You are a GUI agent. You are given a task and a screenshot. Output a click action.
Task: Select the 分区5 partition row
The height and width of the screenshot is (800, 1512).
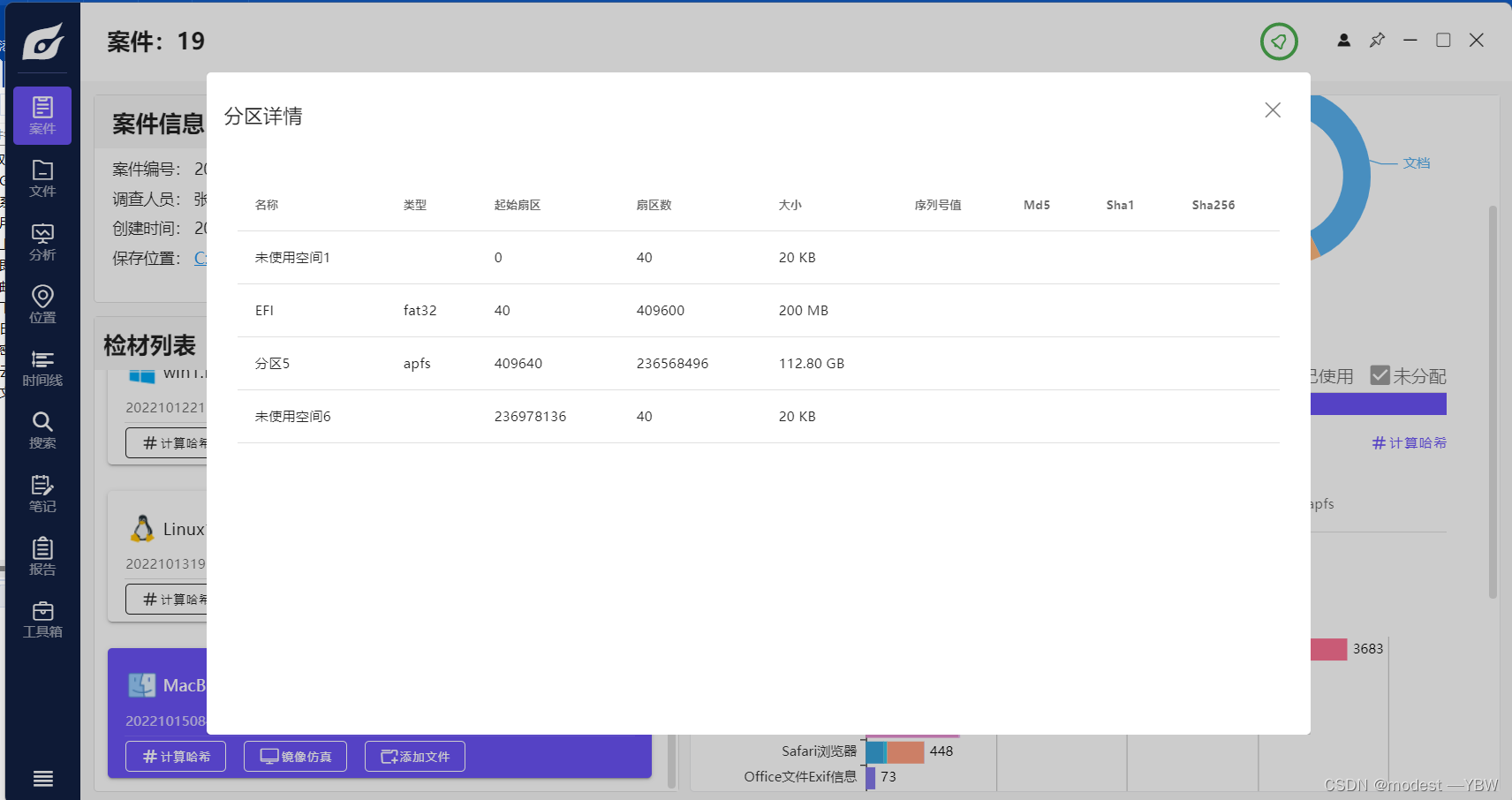759,364
